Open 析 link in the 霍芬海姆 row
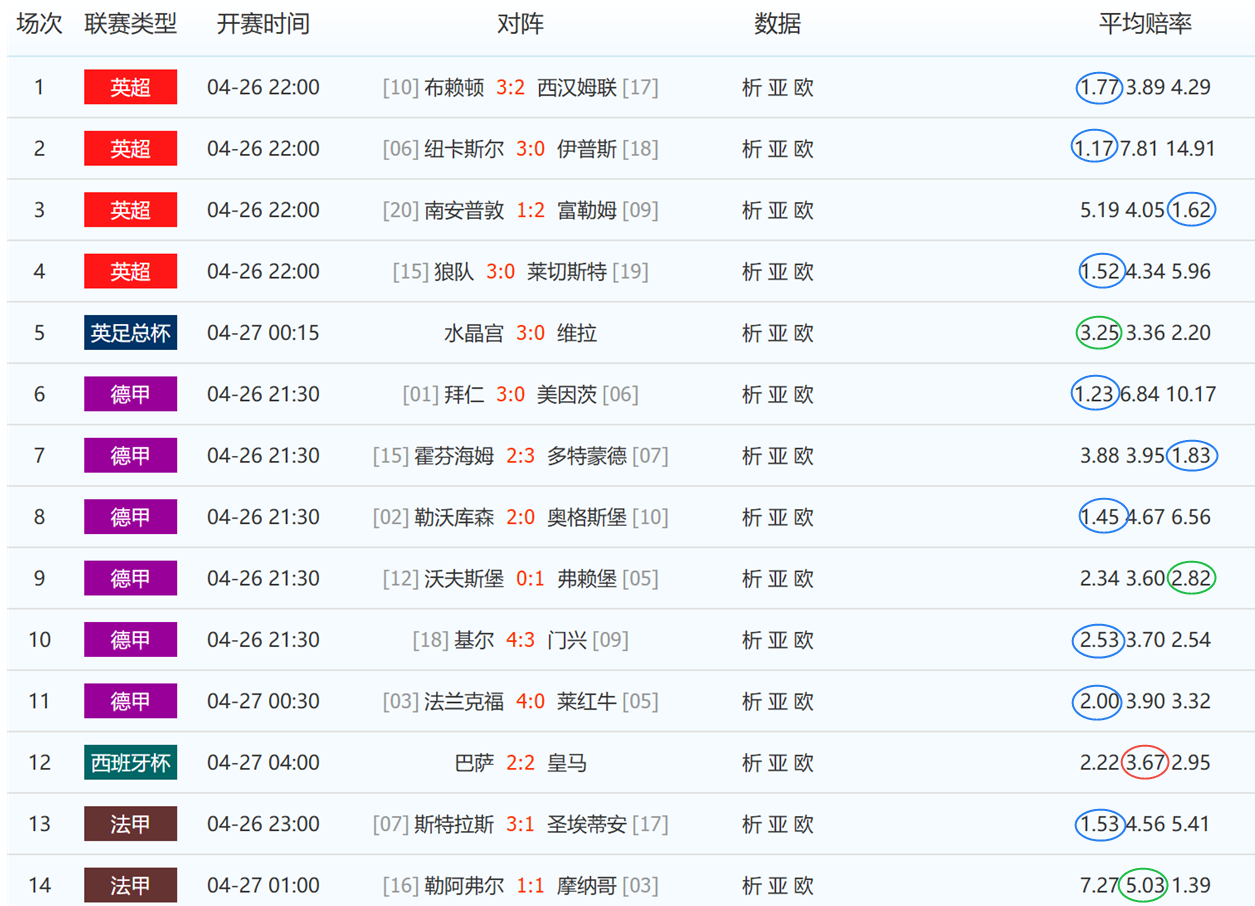The image size is (1255, 906). click(752, 456)
